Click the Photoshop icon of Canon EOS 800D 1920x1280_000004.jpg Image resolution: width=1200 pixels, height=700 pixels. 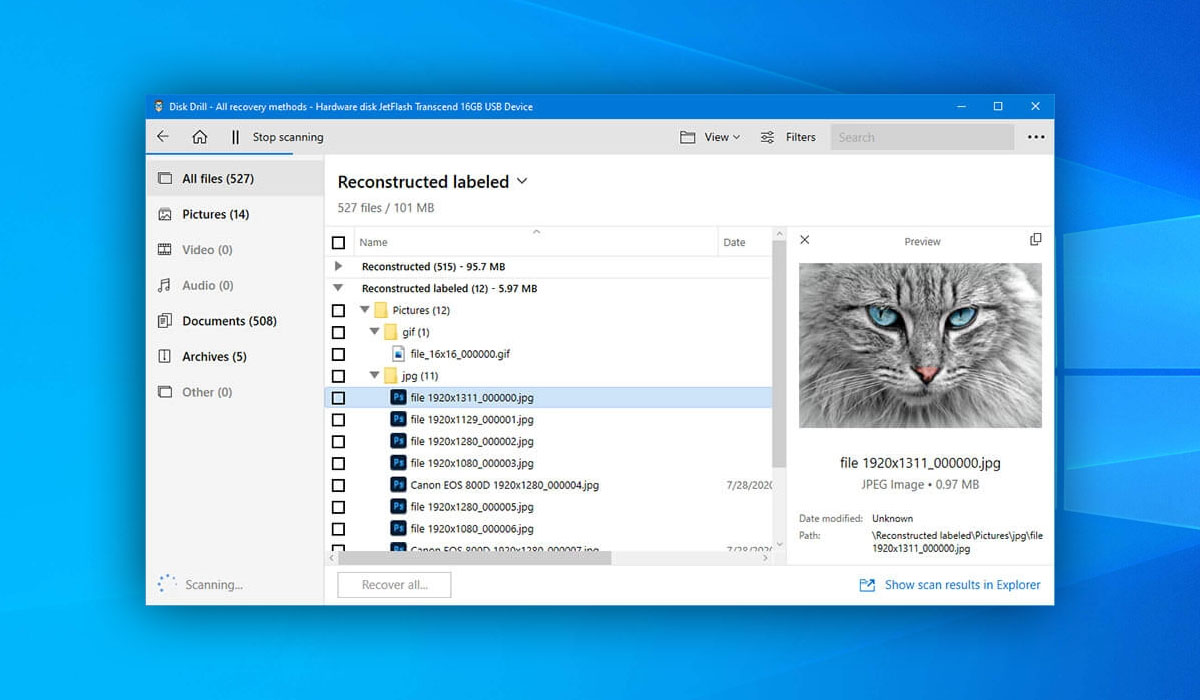(x=398, y=485)
